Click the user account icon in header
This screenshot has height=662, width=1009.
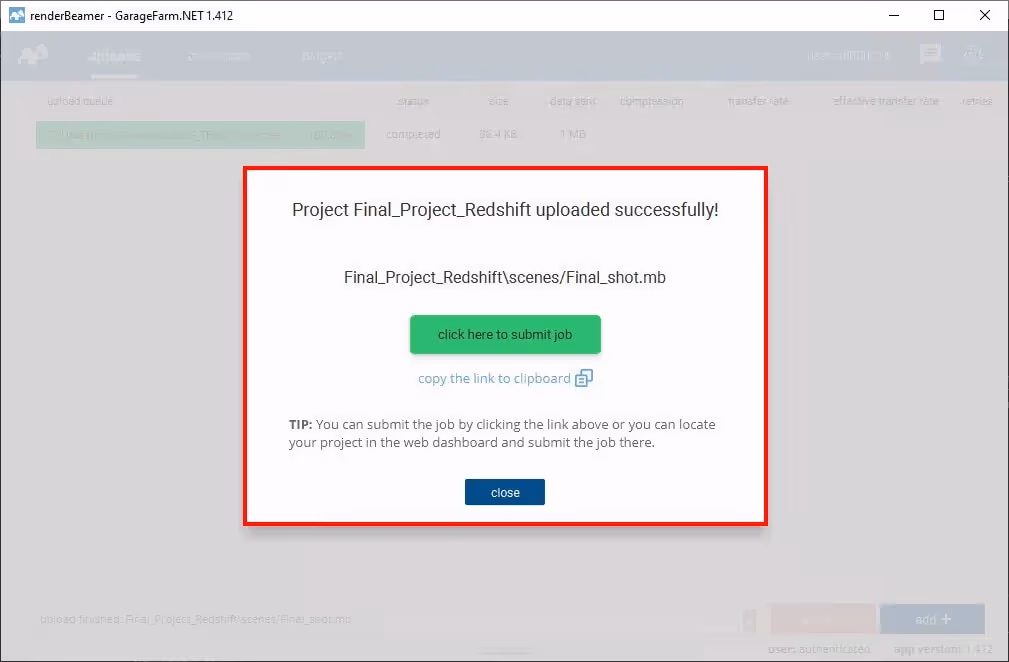[974, 54]
